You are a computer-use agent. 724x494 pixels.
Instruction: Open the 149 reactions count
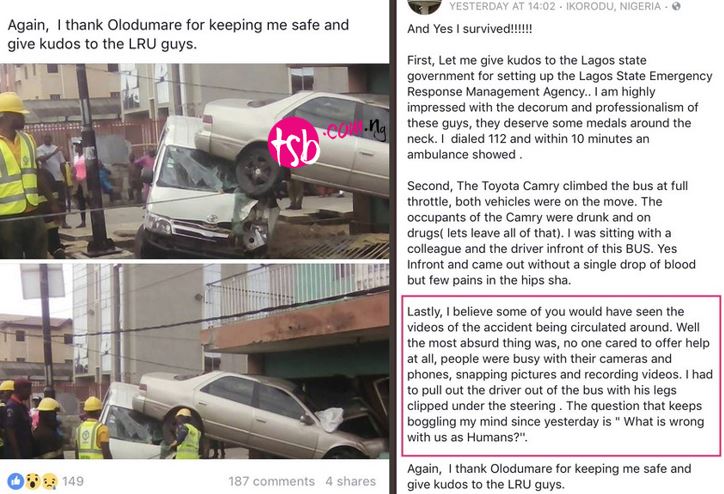(73, 481)
